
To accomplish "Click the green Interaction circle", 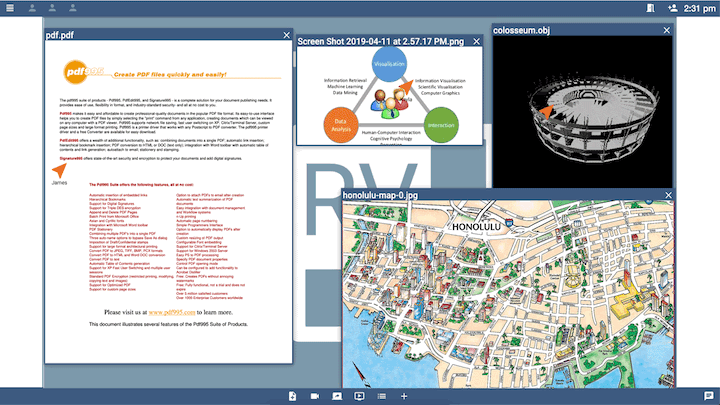I will tap(441, 125).
